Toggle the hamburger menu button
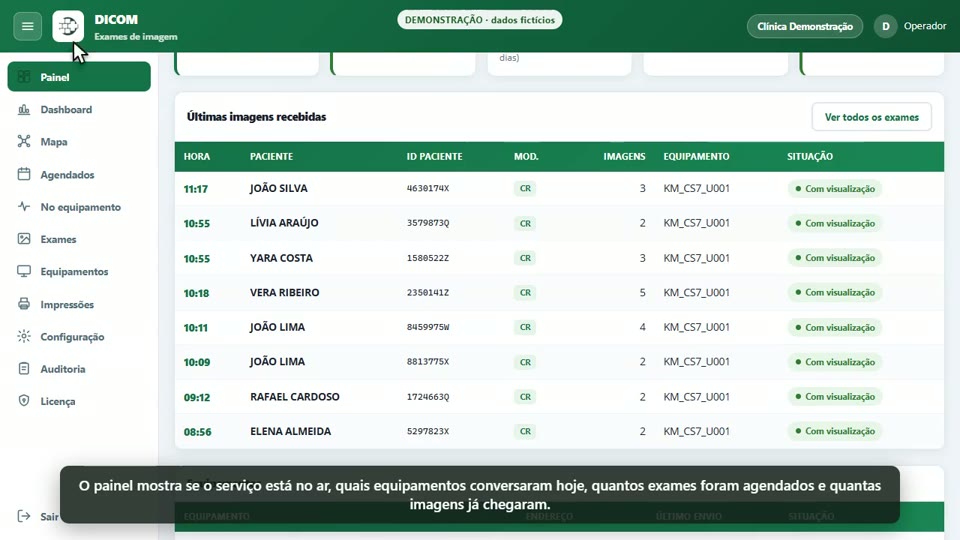This screenshot has width=960, height=540. coord(28,26)
